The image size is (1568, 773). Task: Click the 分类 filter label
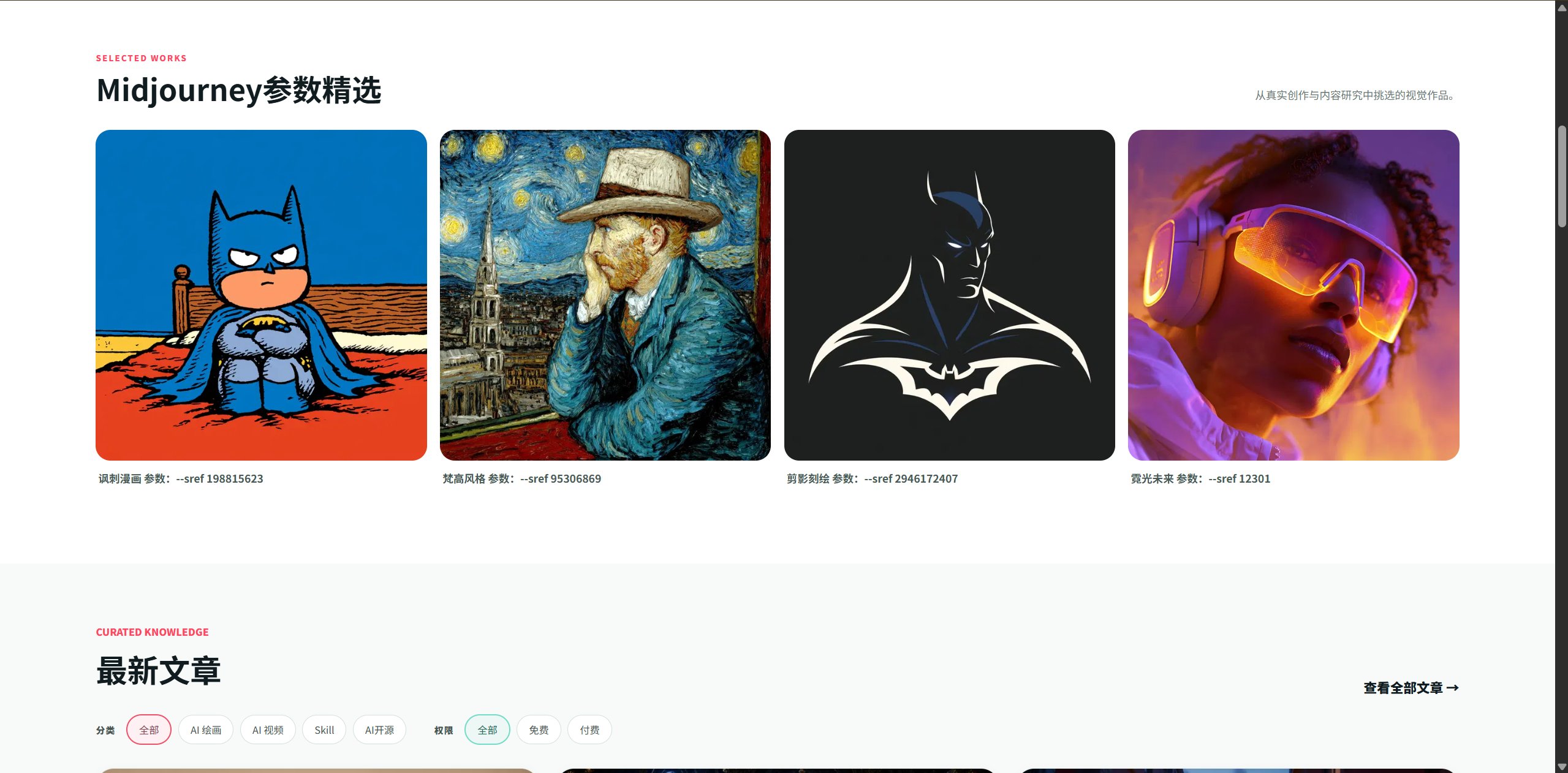pos(105,730)
